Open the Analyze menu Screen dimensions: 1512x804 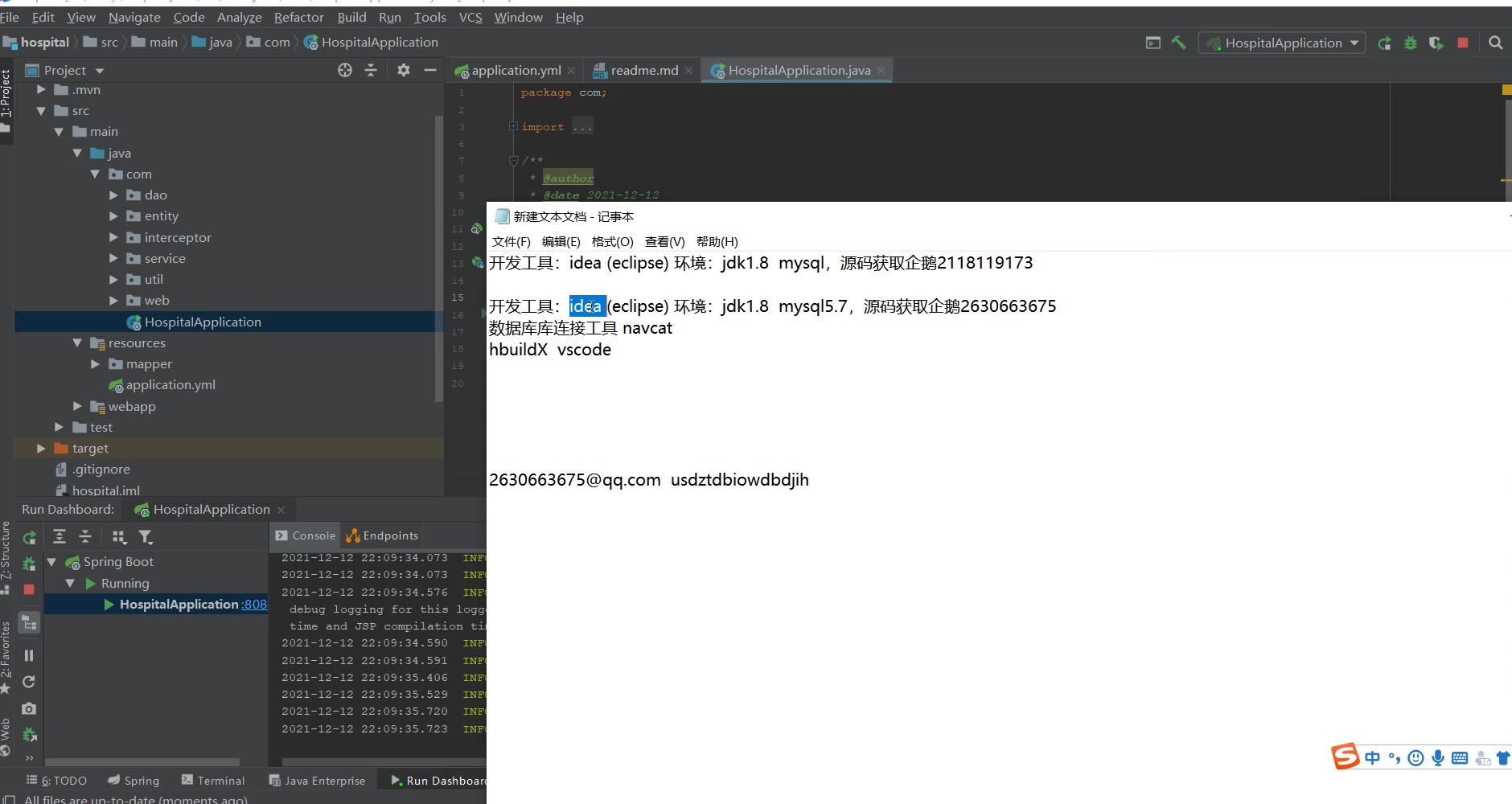[x=239, y=17]
